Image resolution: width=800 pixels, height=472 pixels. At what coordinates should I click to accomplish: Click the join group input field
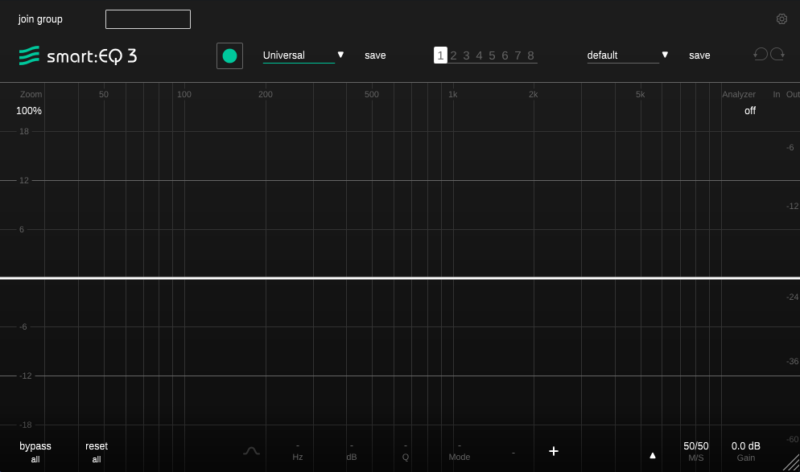coord(148,19)
